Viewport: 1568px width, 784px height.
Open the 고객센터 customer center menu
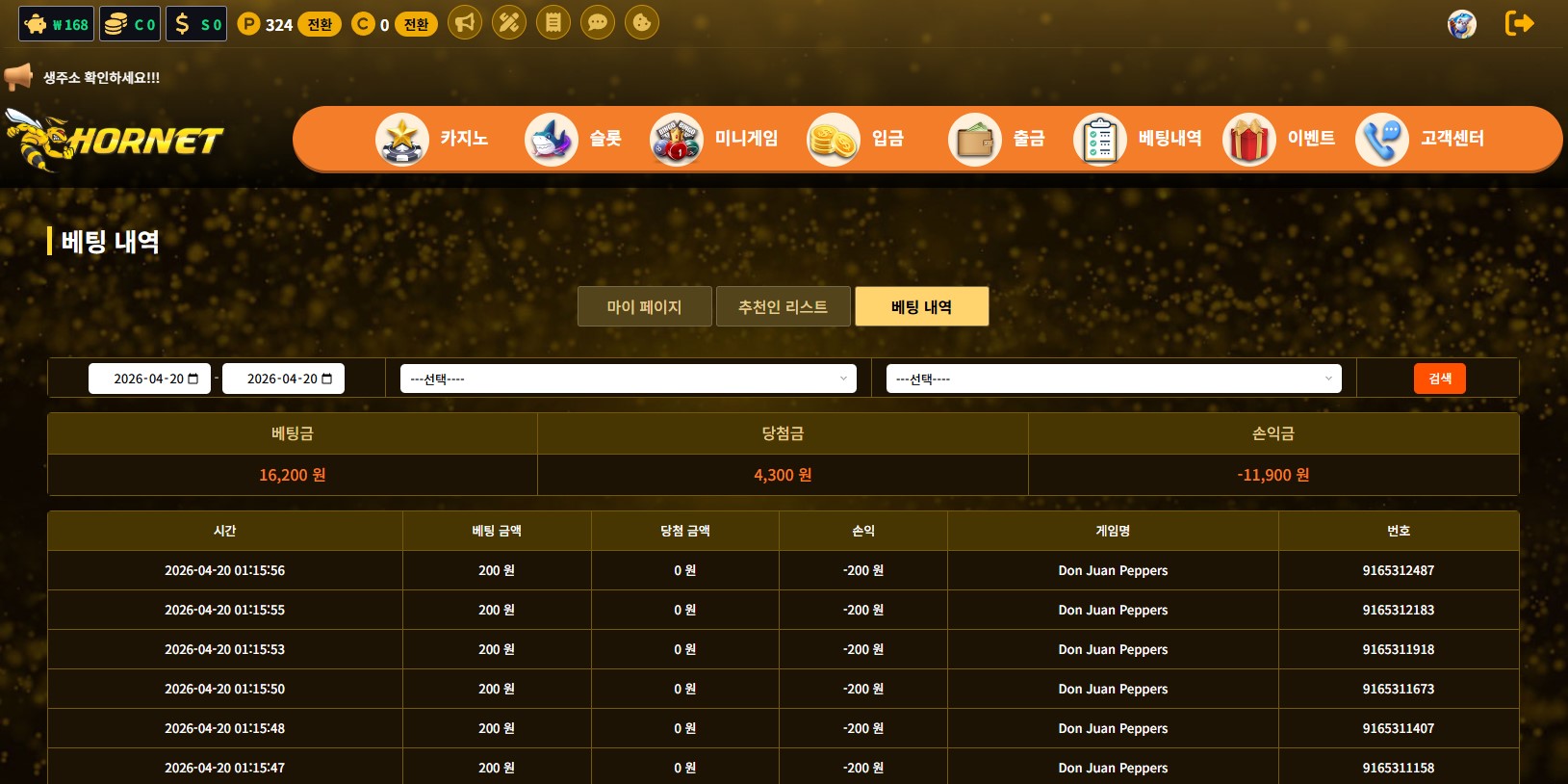tap(1421, 139)
